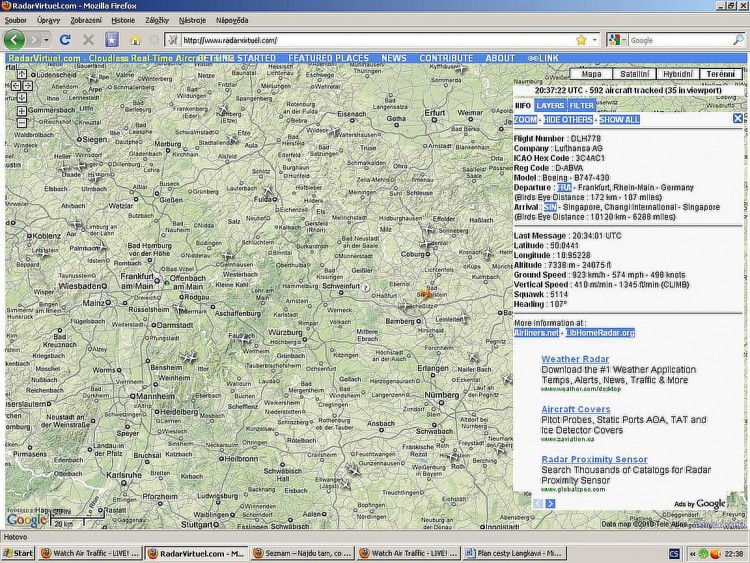Viewport: 750px width, 563px height.
Task: Click the stop loading X icon
Action: pos(88,40)
